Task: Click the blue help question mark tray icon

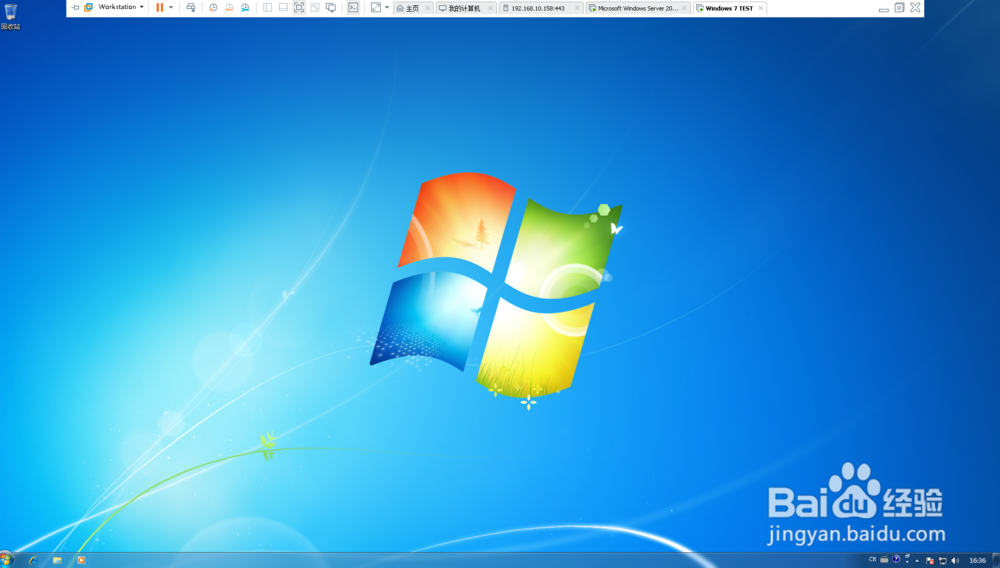Action: point(896,559)
